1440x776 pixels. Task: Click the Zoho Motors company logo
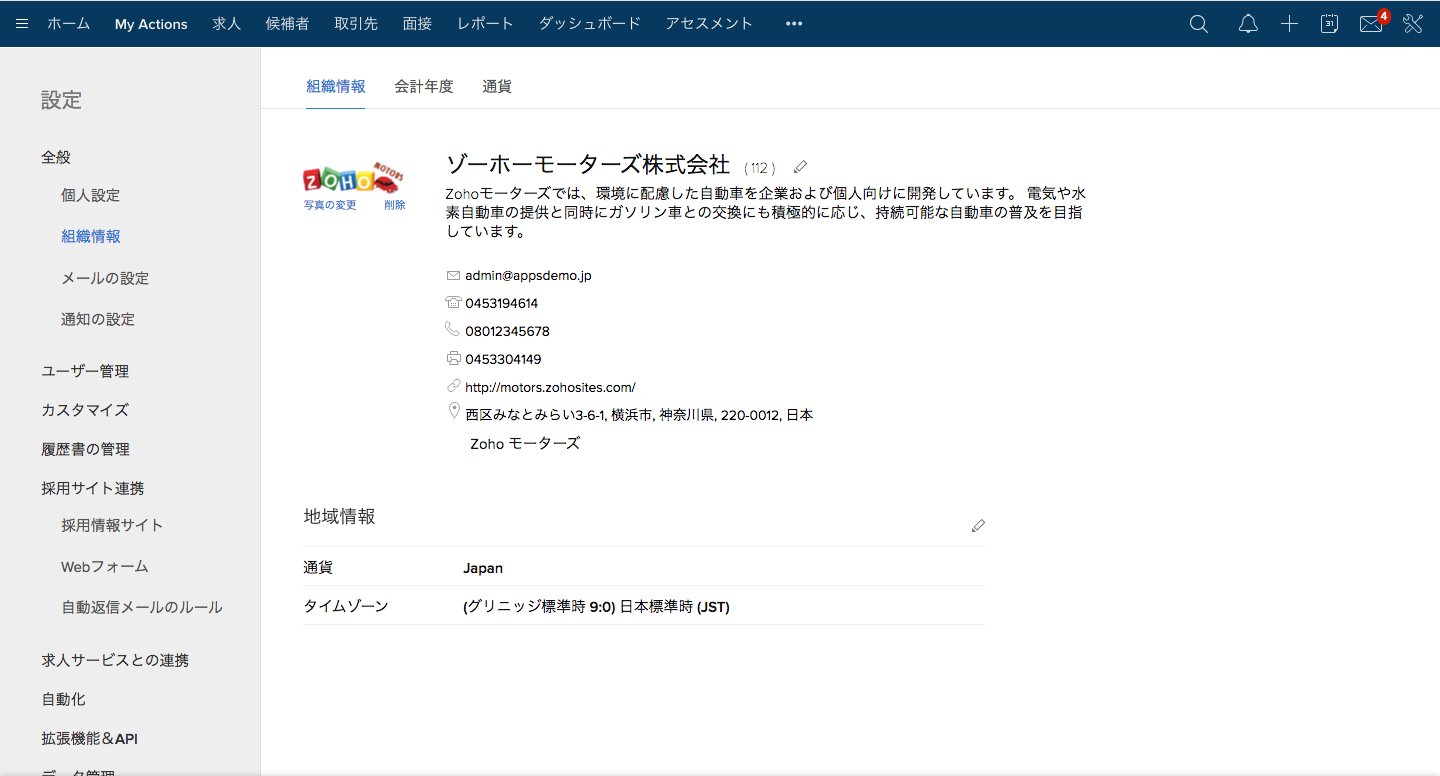point(352,178)
